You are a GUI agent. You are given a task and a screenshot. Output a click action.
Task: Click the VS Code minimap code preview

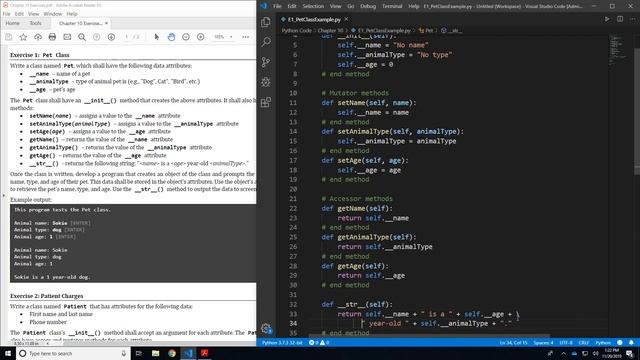tap(619, 50)
